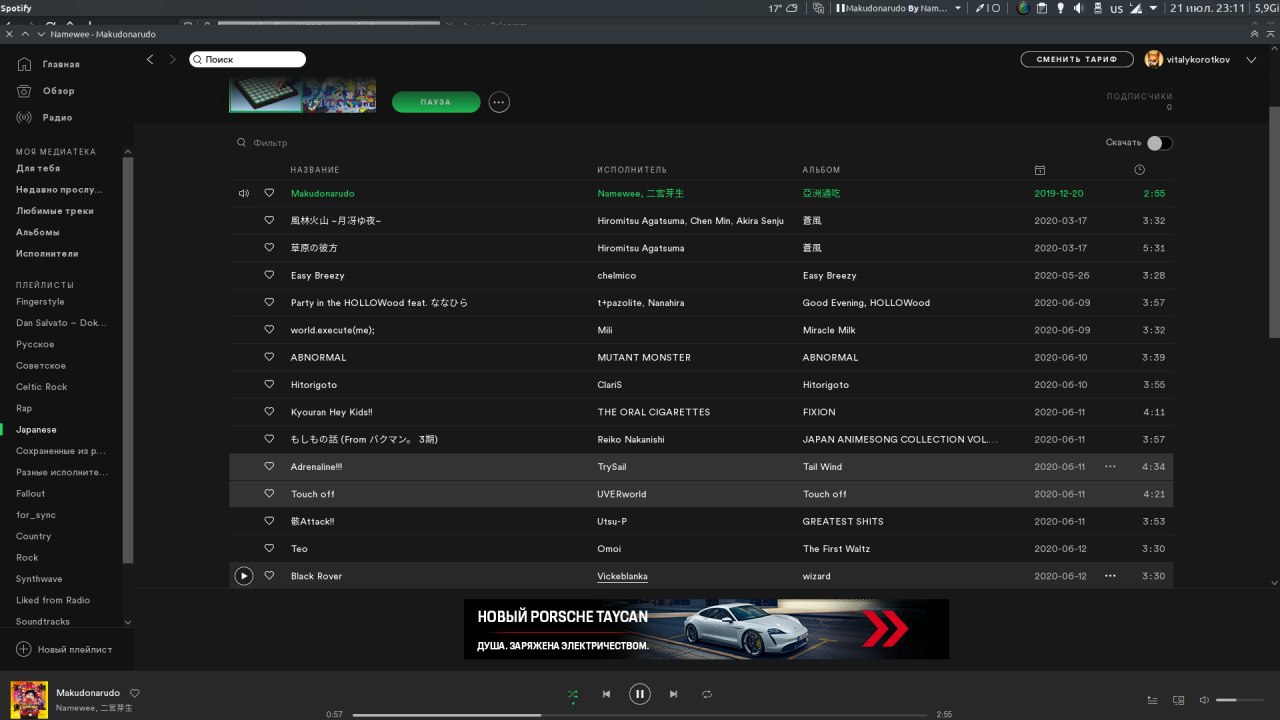Open the Vickeblanka artist link

pos(622,576)
